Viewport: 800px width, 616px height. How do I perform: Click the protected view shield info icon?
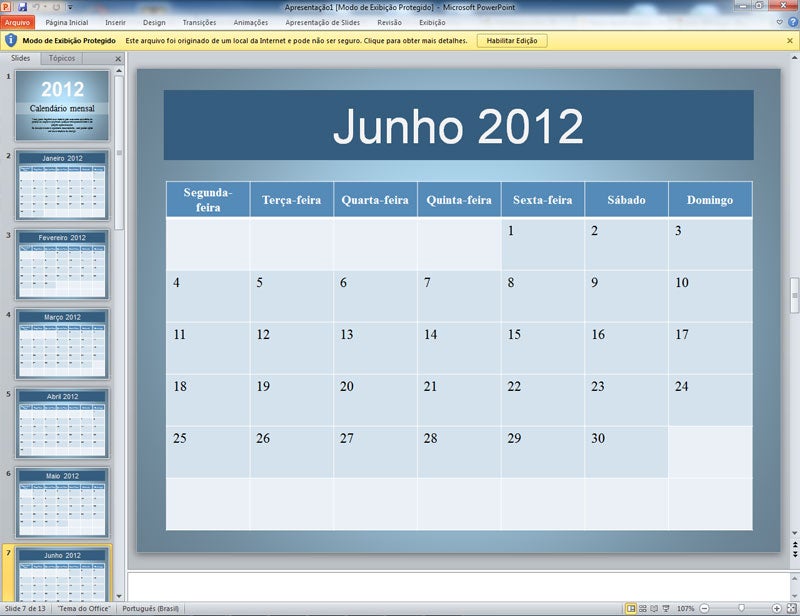(11, 40)
